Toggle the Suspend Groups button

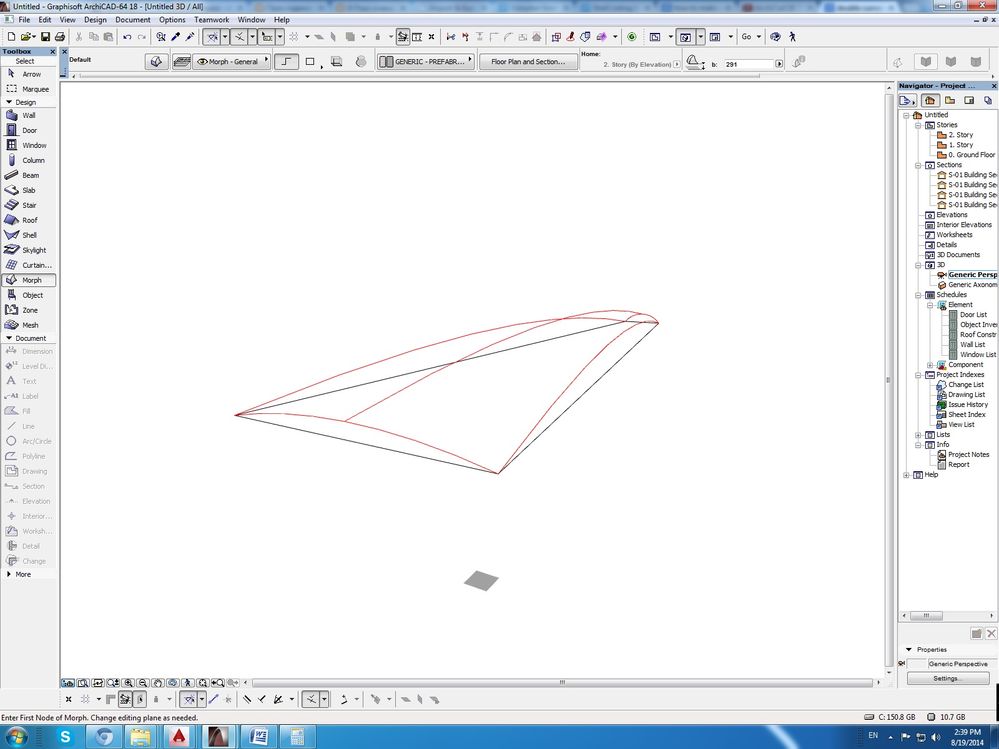pos(403,37)
